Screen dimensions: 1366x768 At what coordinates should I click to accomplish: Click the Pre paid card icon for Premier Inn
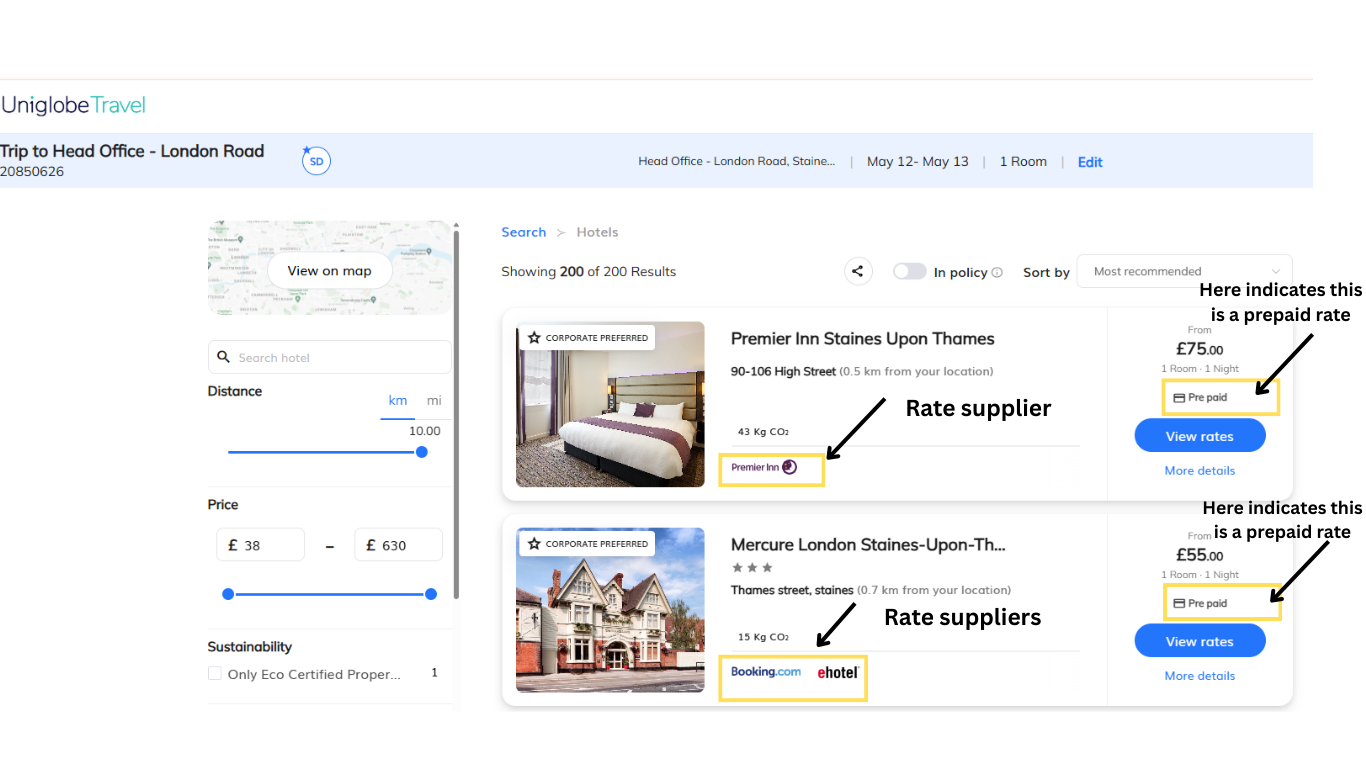tap(1179, 398)
